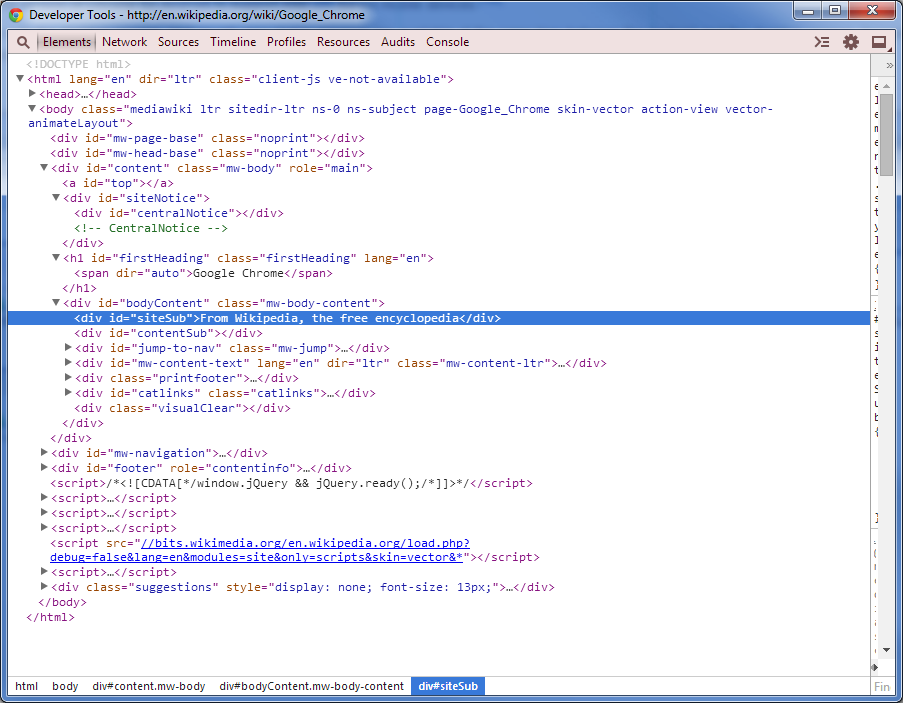Viewport: 903px width, 703px height.
Task: Expand the mw-navigation div
Action: pyautogui.click(x=44, y=452)
